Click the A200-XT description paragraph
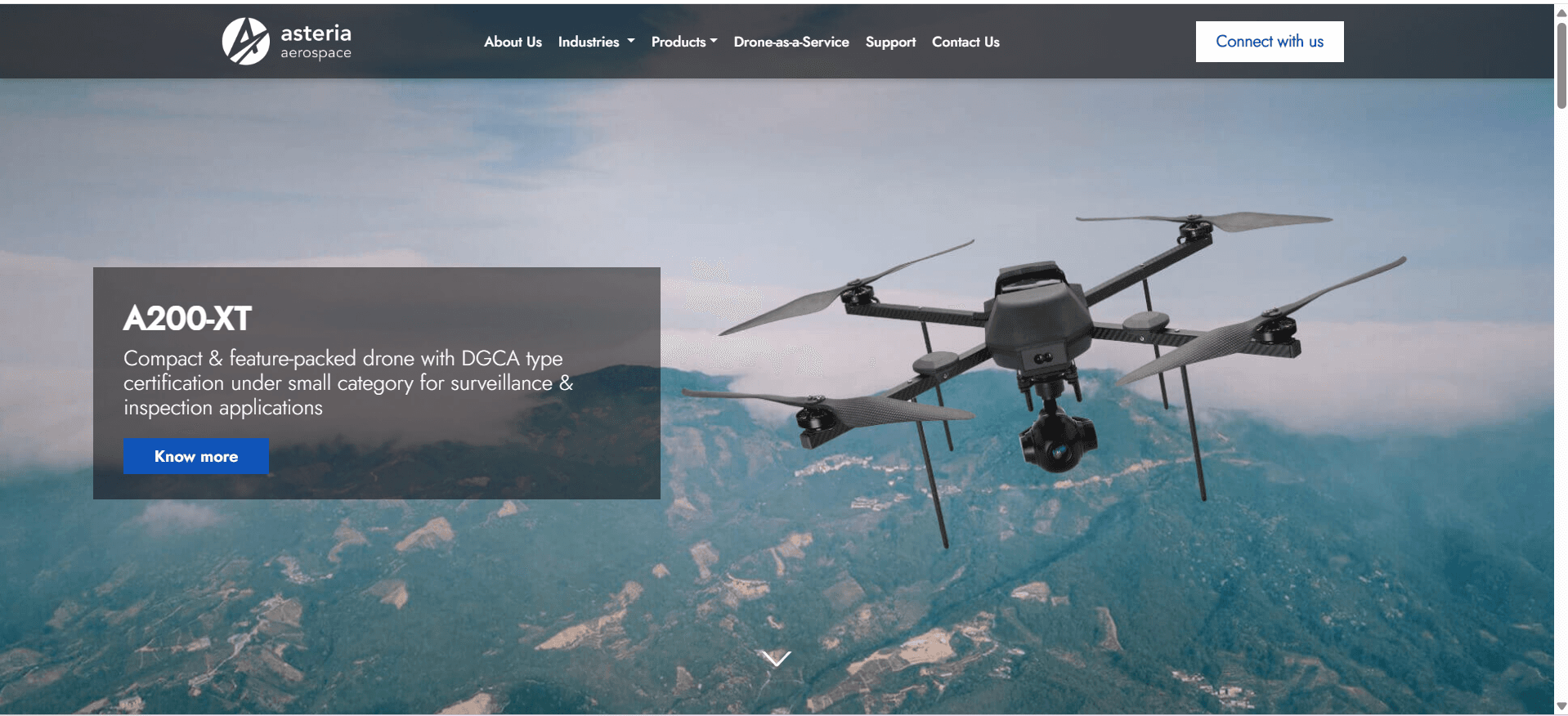This screenshot has height=716, width=1568. (347, 383)
